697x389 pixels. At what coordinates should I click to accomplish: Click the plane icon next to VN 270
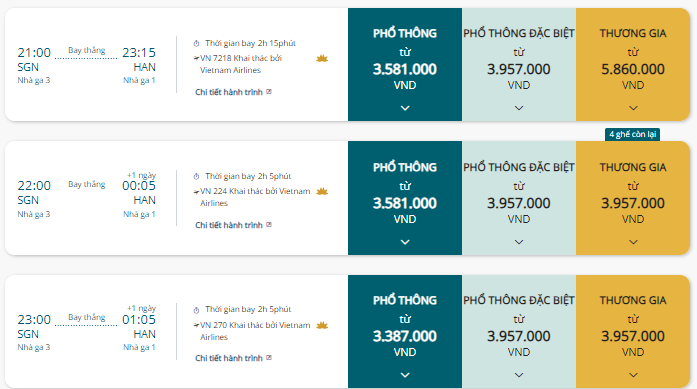(196, 325)
